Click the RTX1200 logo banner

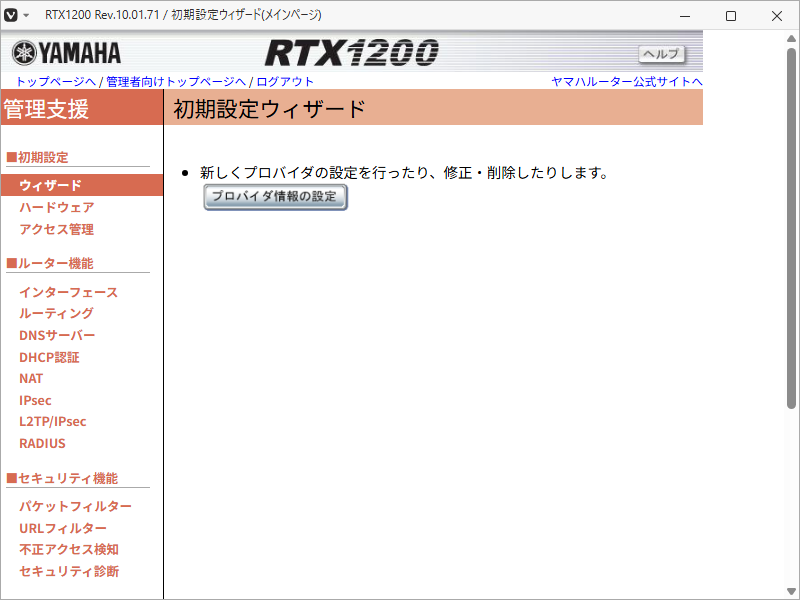(x=355, y=51)
